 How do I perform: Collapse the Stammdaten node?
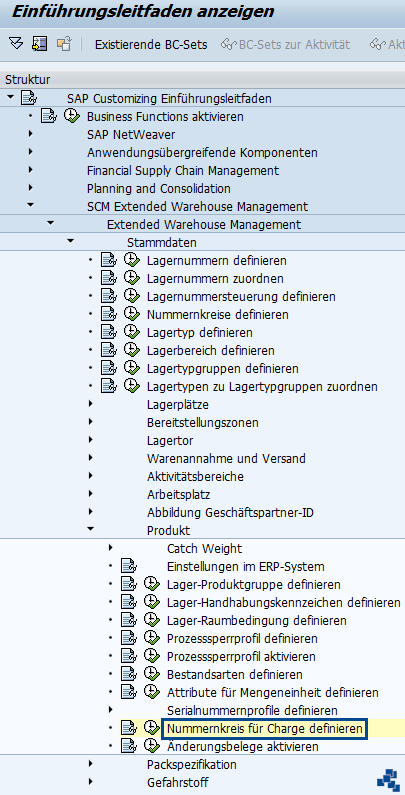pyautogui.click(x=70, y=242)
